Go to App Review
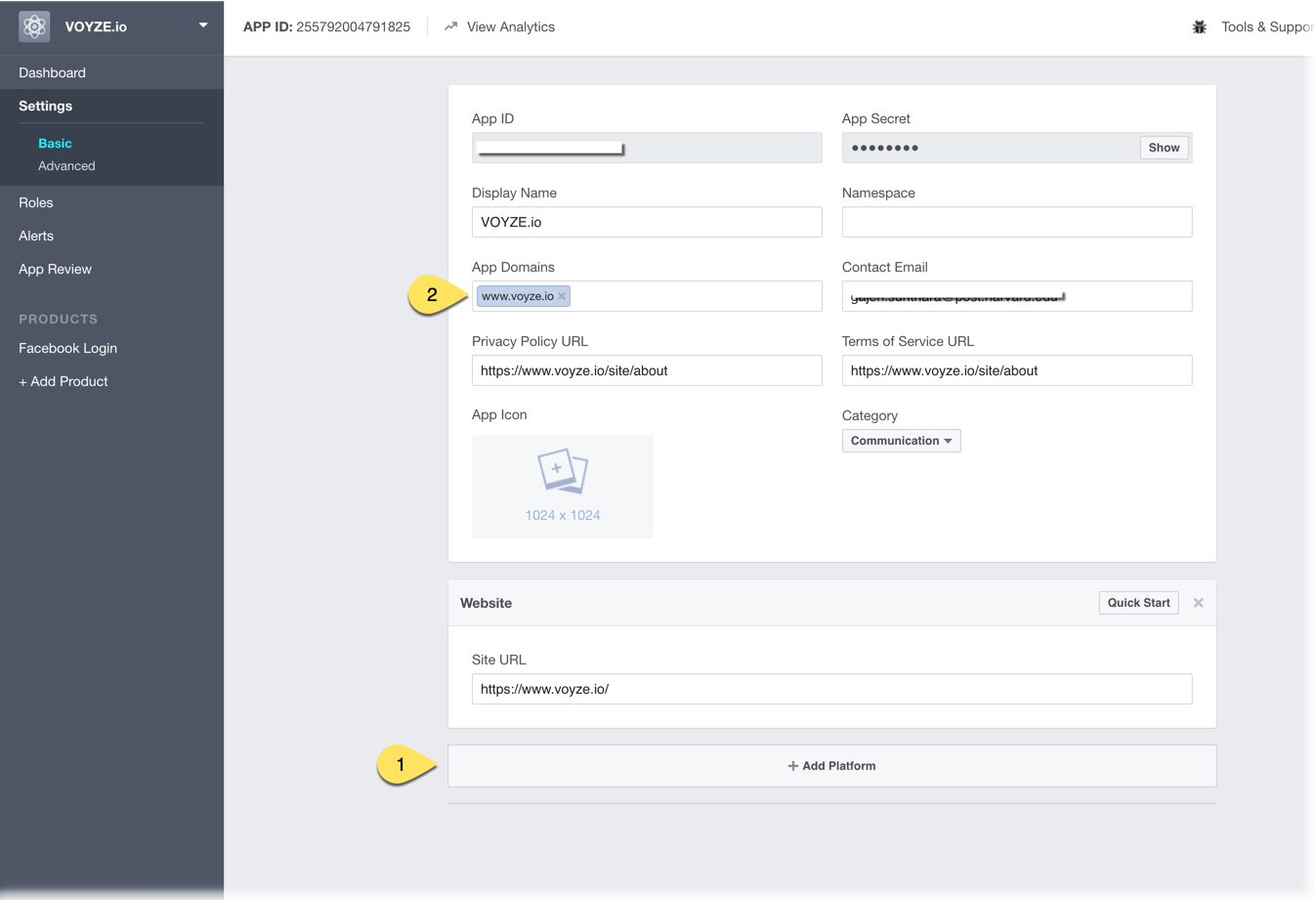 [x=55, y=269]
